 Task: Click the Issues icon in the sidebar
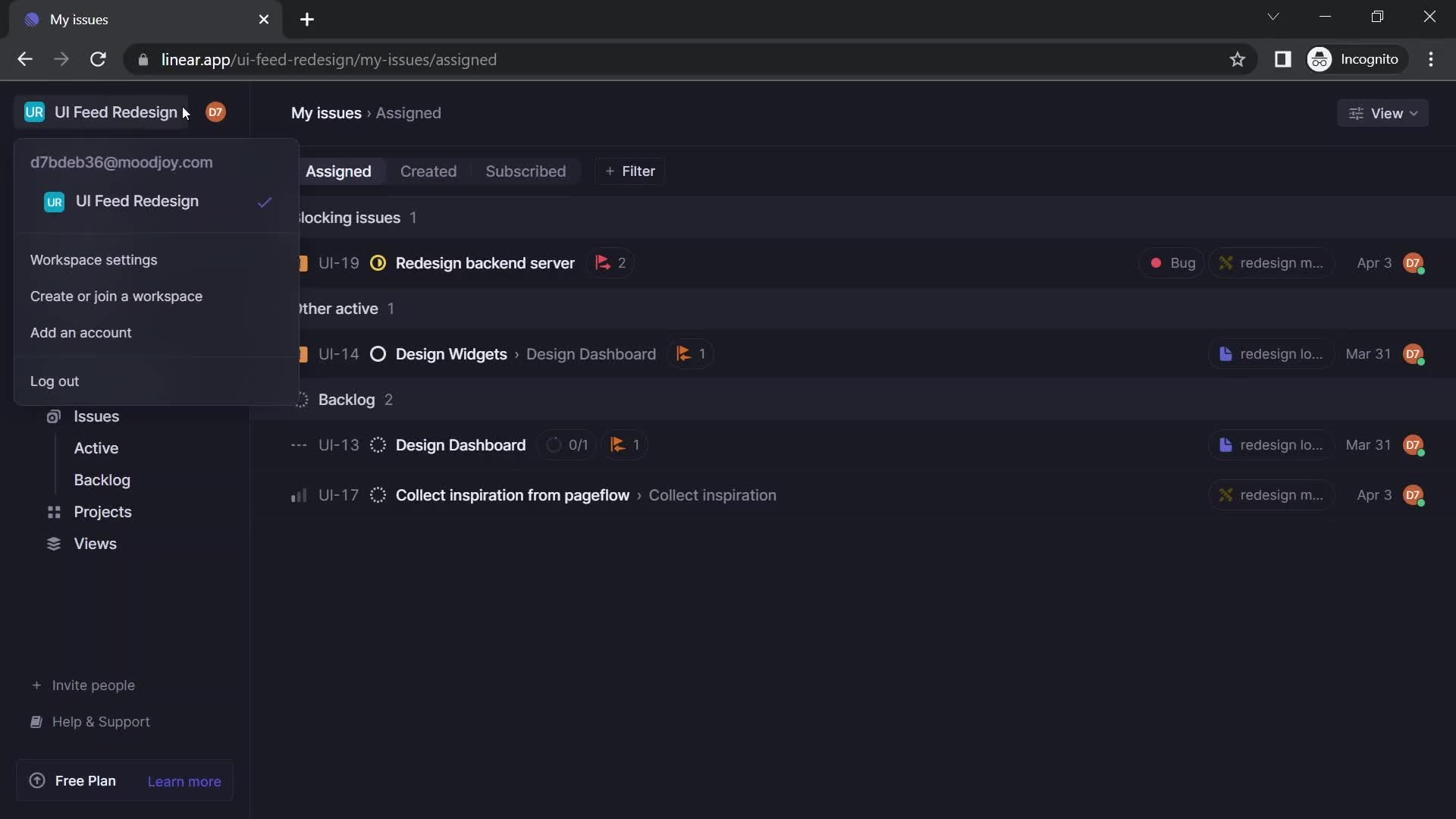[53, 416]
